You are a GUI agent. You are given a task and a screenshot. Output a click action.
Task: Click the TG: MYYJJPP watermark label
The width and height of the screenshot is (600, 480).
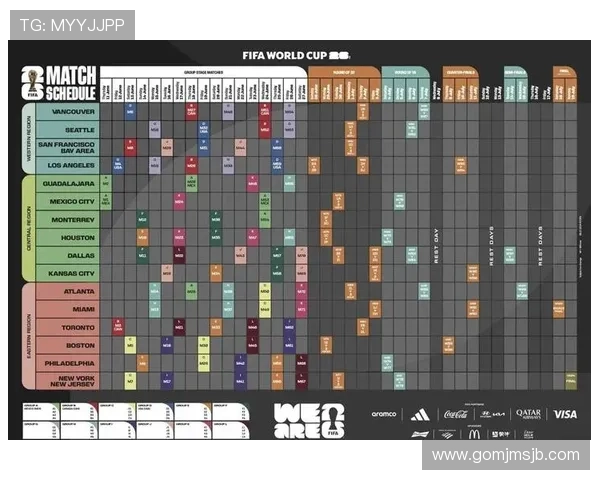tap(72, 24)
